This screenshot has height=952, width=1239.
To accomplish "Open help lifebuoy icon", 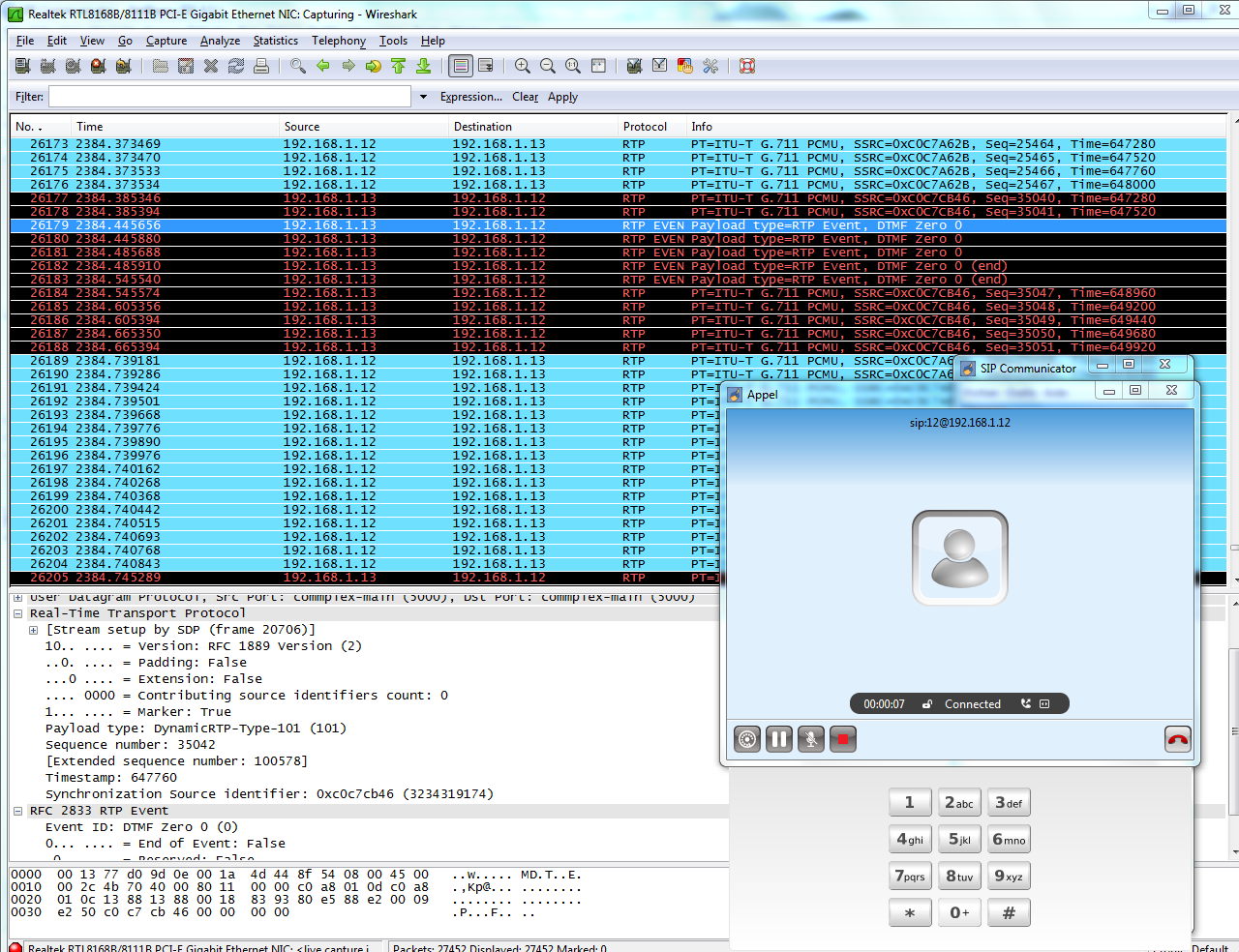I will point(747,66).
